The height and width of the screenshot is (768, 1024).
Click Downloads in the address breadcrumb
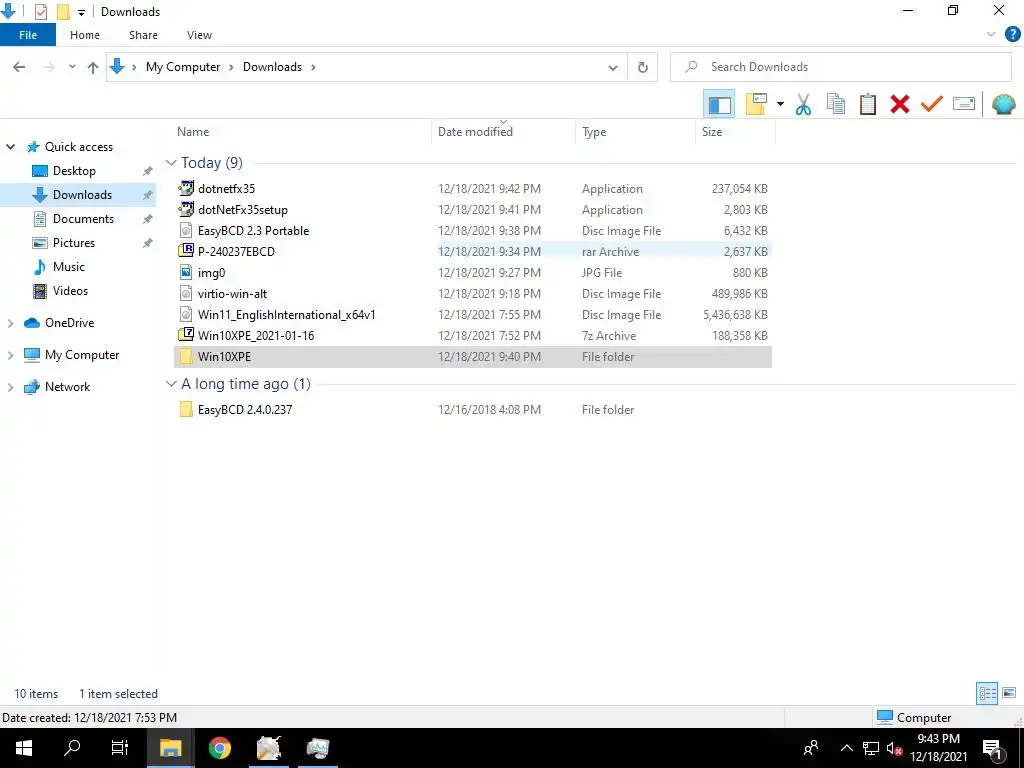point(272,67)
